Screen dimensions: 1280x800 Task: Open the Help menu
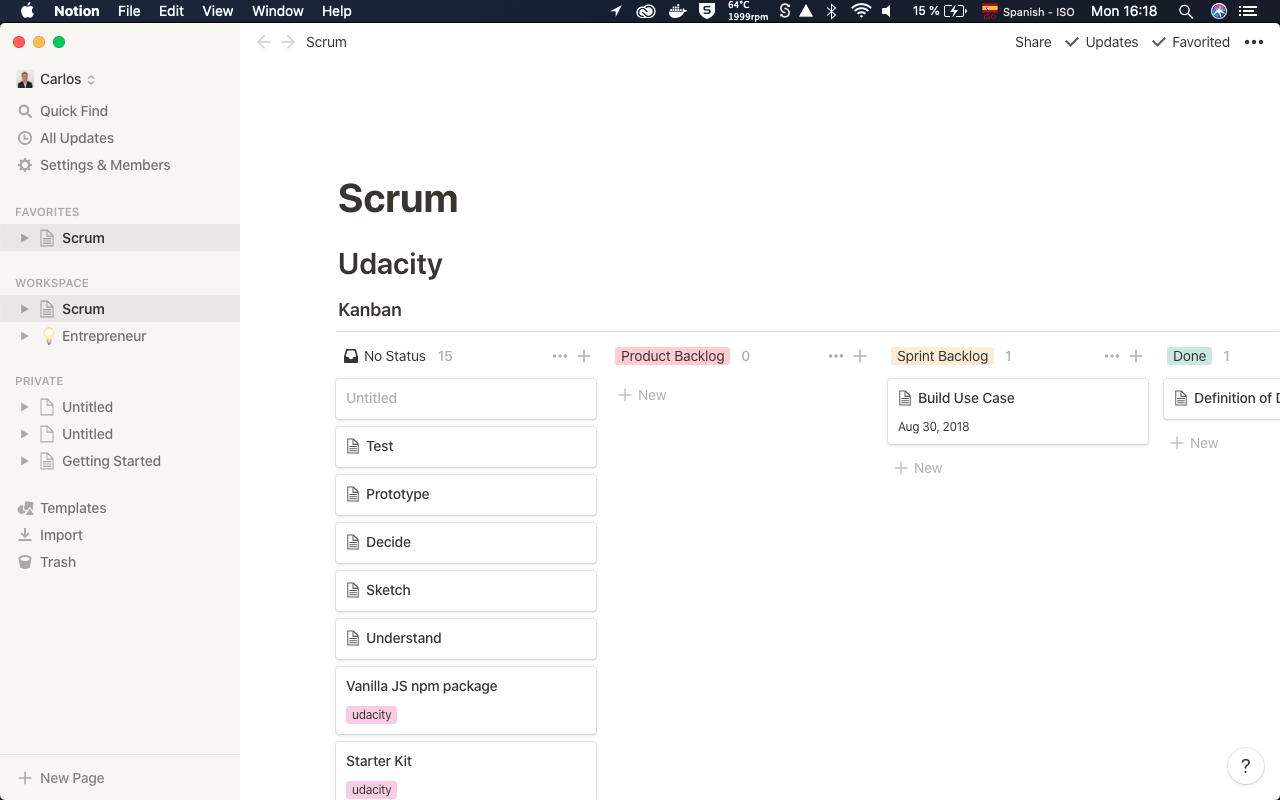(337, 11)
